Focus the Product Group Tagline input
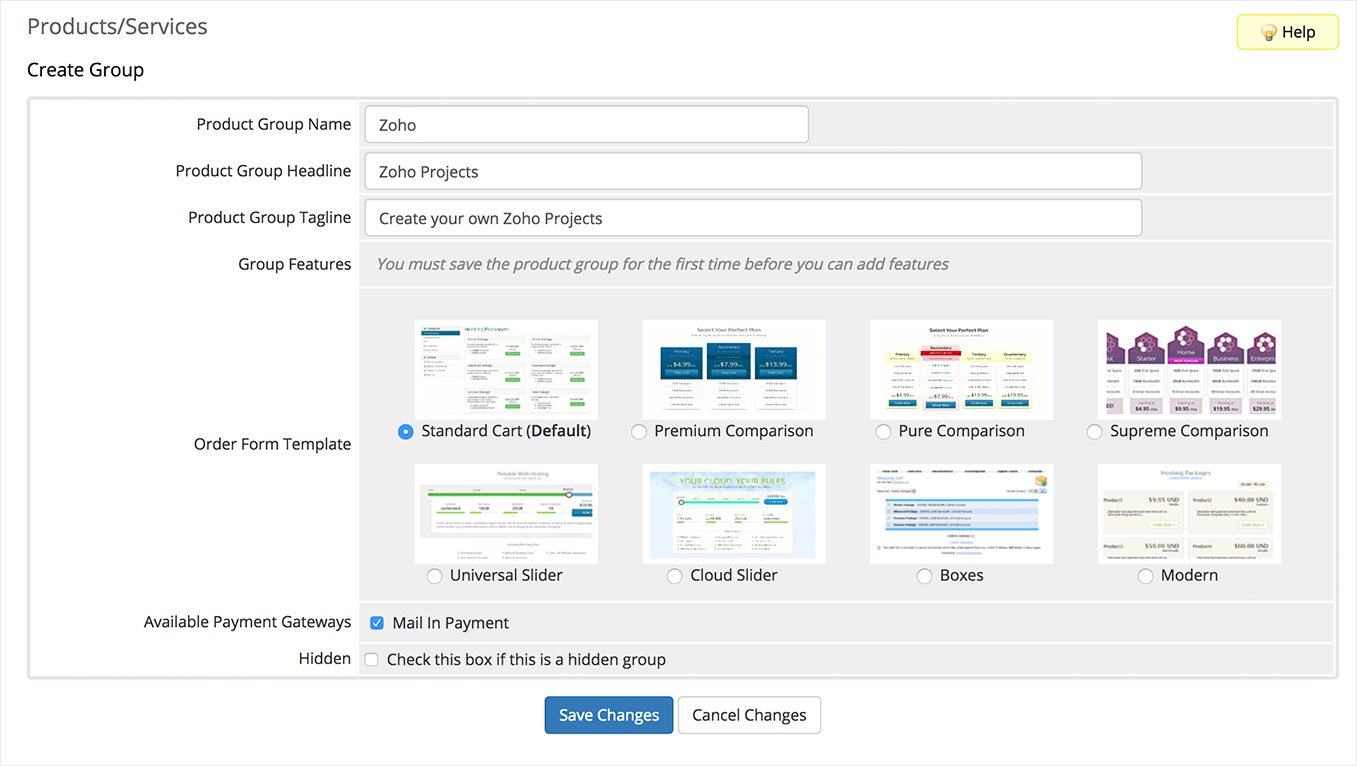 [x=753, y=218]
